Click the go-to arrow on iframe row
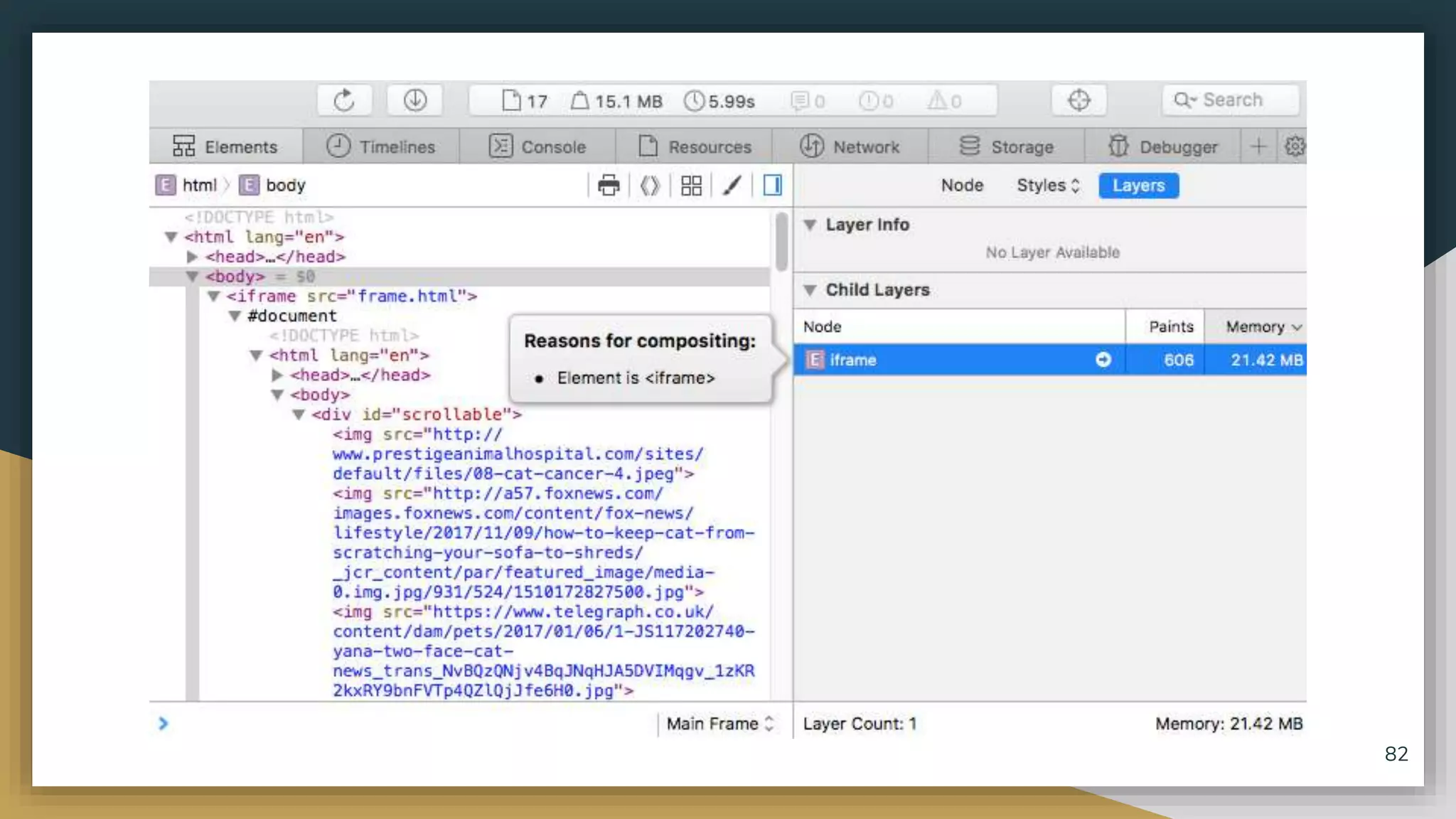 click(1103, 360)
